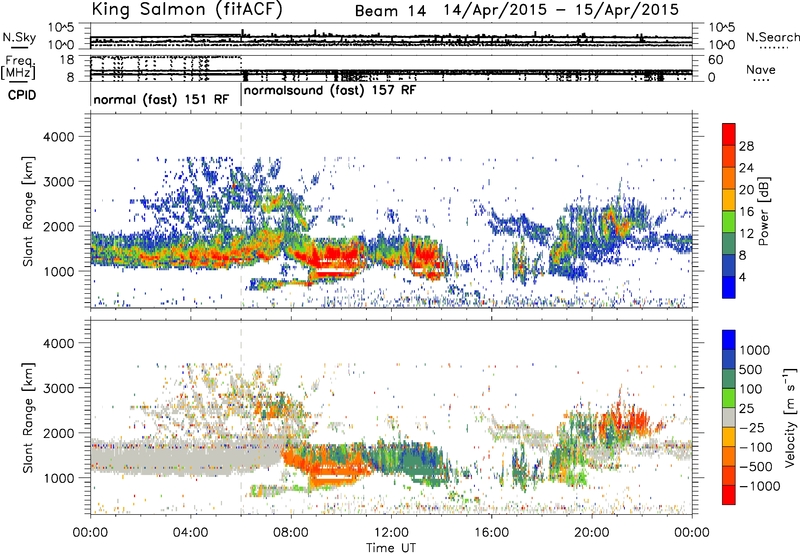Click the "N.Search" legend label
The image size is (800, 554).
(x=773, y=37)
